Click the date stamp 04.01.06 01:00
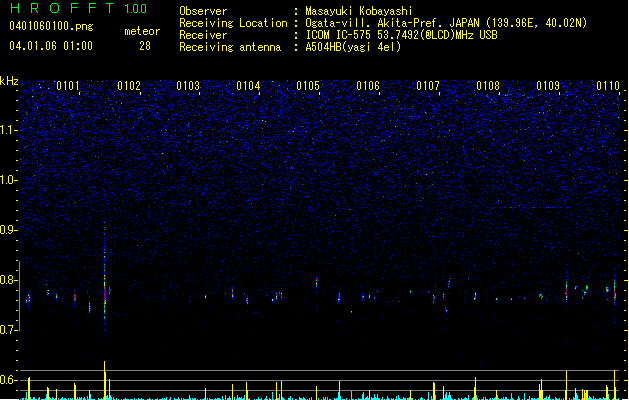This screenshot has height=400, width=629. tap(51, 46)
